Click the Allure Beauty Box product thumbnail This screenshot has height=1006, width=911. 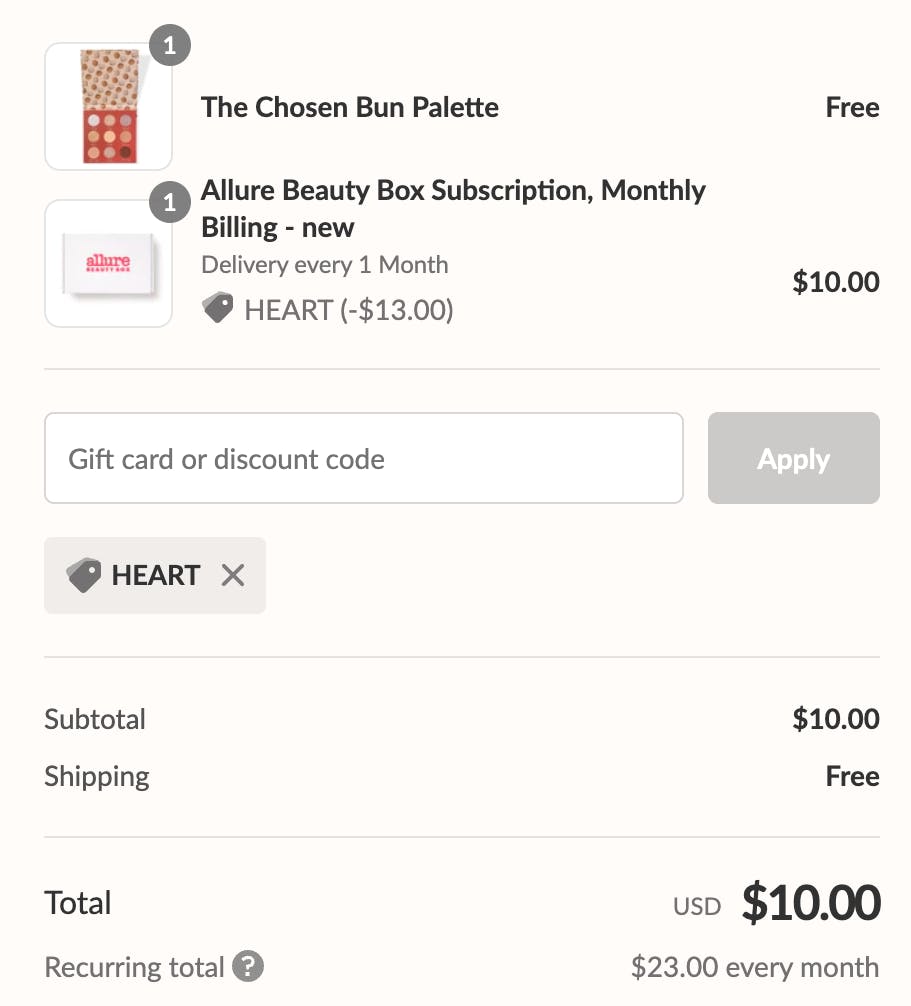[x=108, y=264]
